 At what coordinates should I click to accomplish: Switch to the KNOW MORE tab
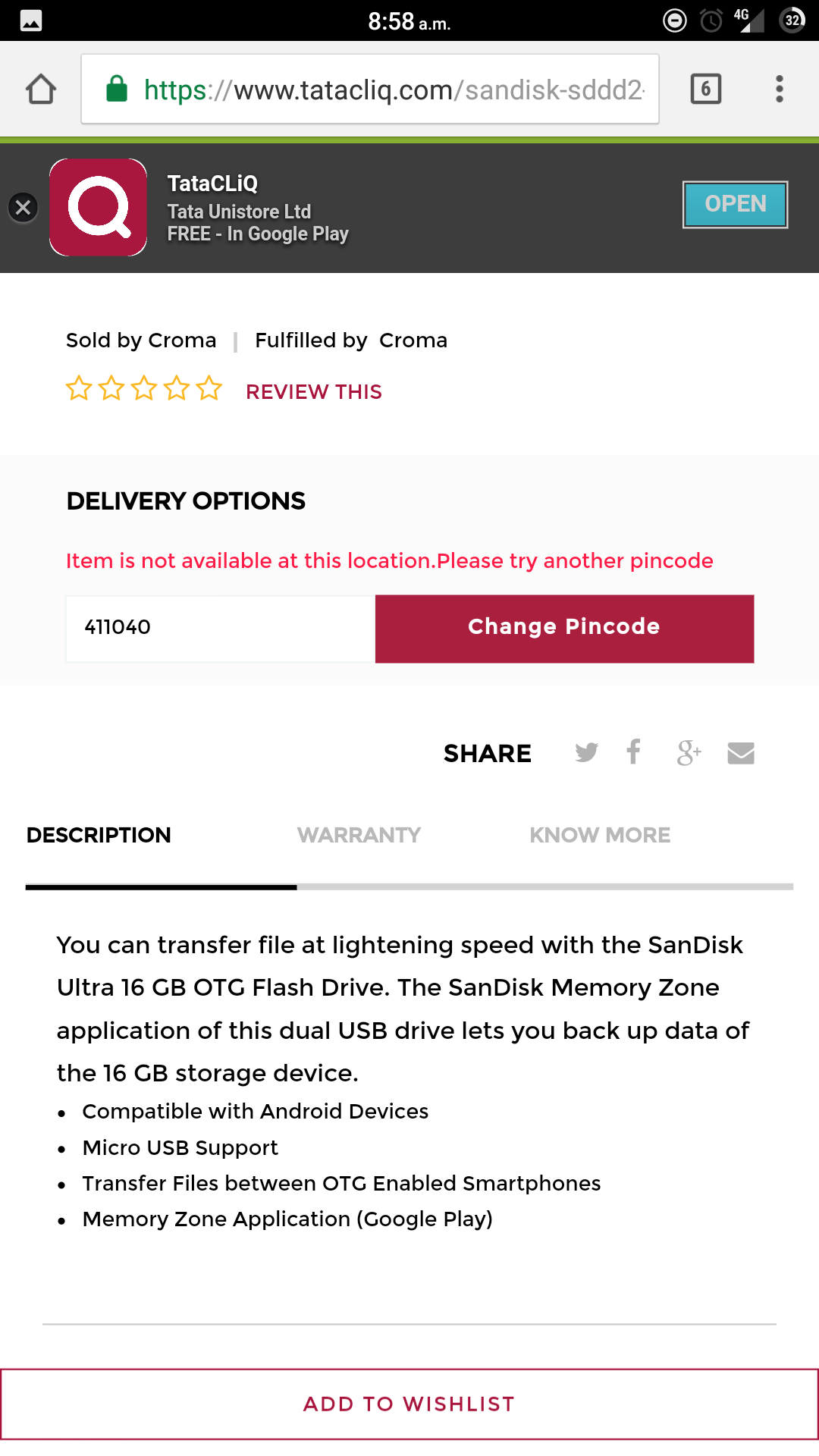[x=600, y=835]
